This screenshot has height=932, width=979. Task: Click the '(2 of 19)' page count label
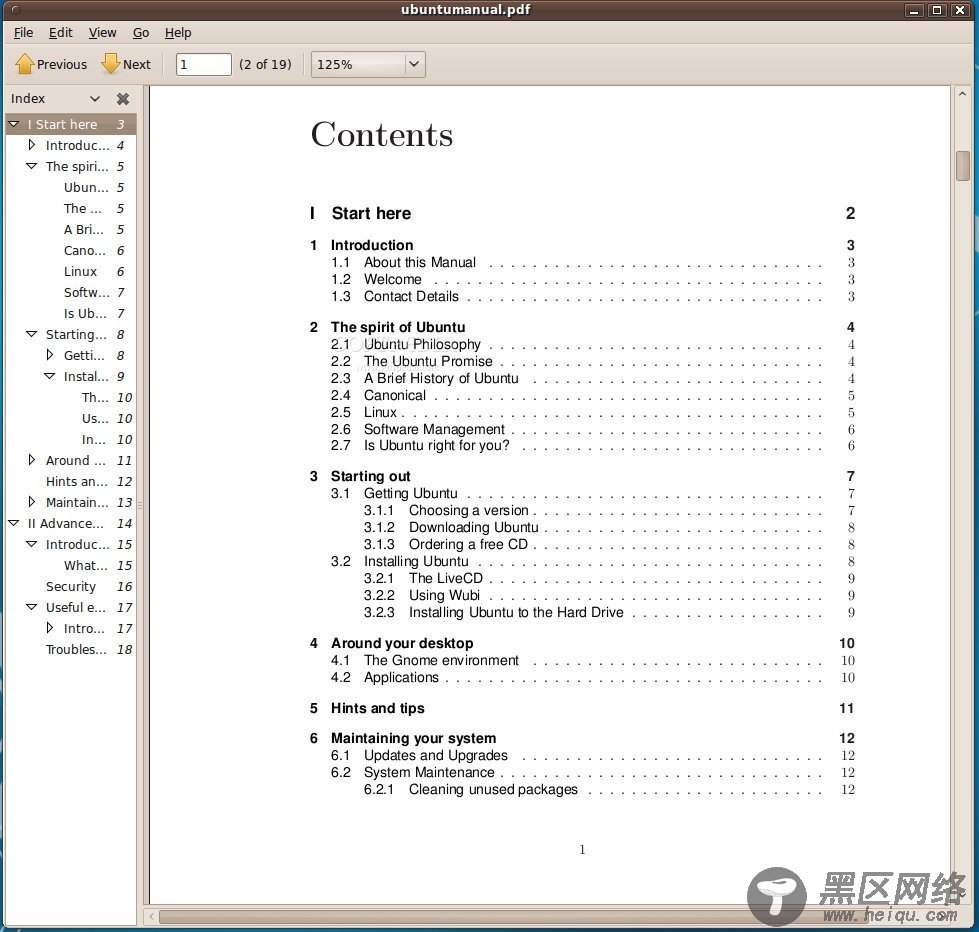point(265,64)
